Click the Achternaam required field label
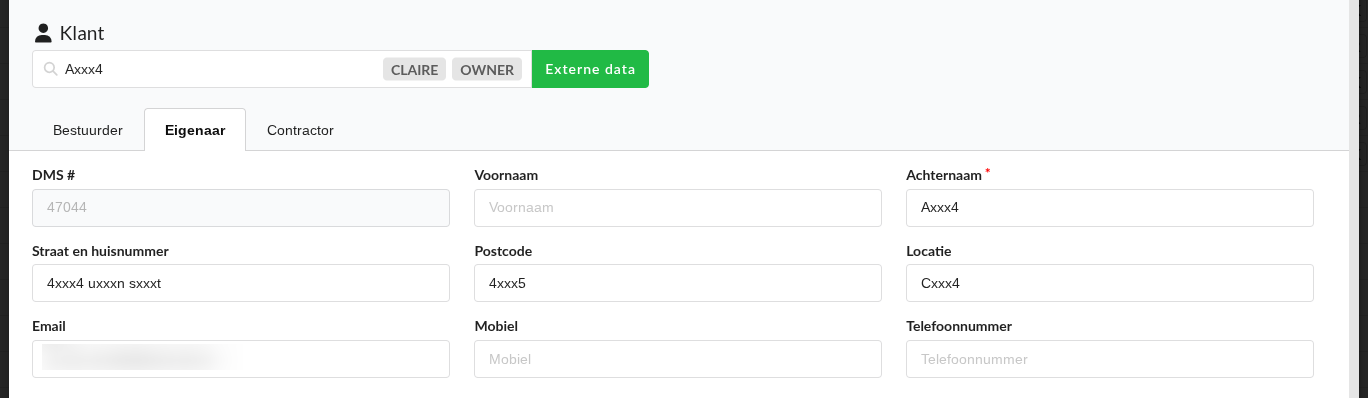The height and width of the screenshot is (398, 1368). coord(945,175)
